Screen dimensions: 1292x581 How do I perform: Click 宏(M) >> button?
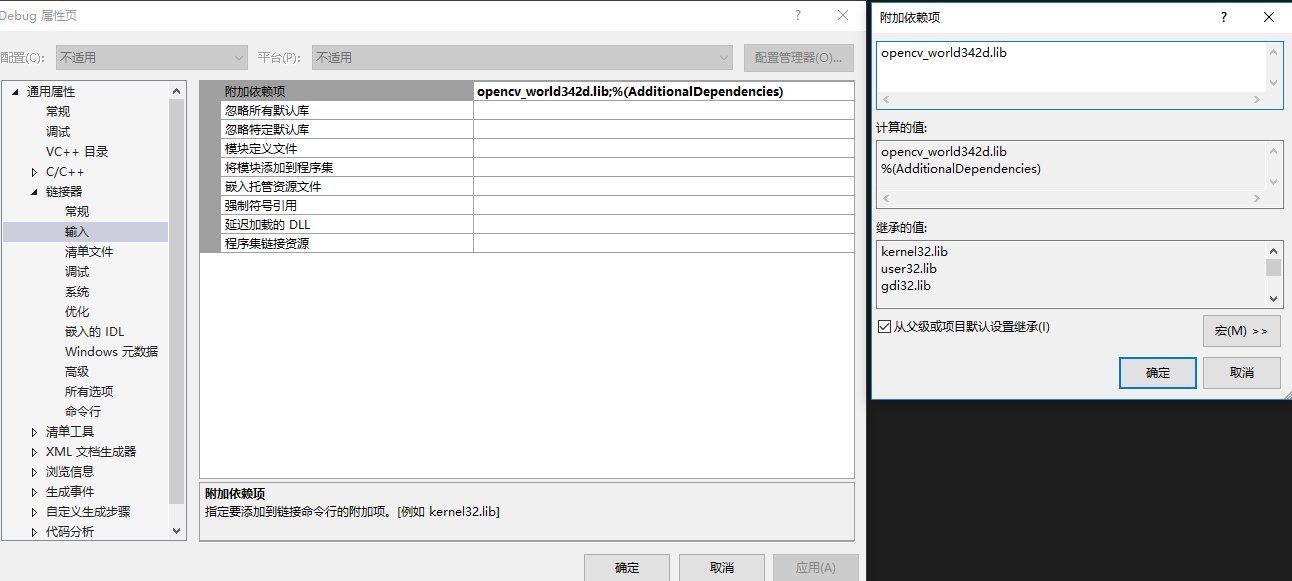coord(1241,331)
